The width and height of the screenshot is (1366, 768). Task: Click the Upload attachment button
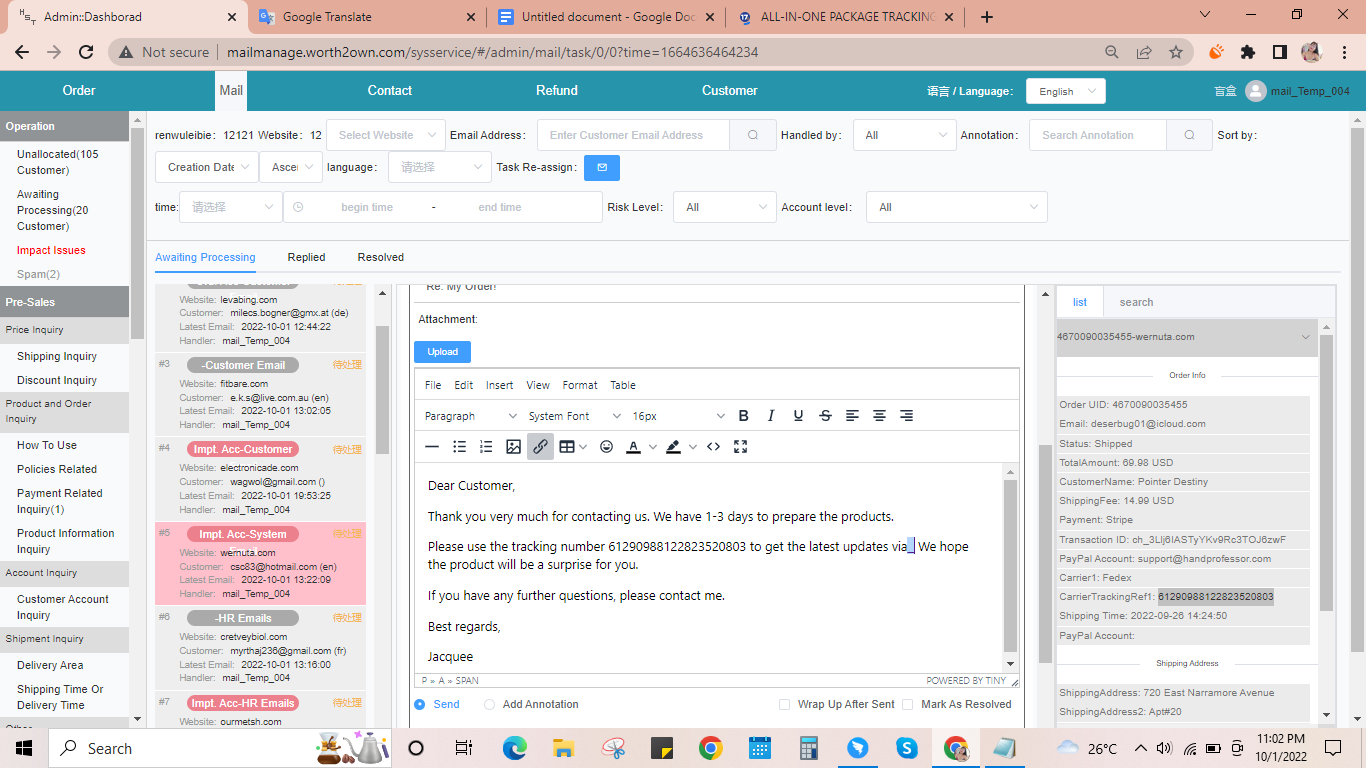tap(442, 352)
